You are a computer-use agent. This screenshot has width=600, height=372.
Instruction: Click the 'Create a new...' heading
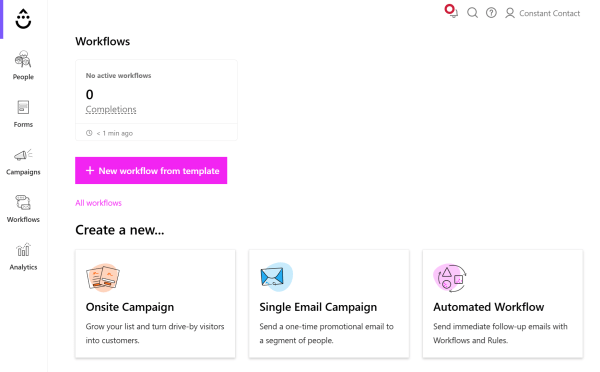coord(119,230)
